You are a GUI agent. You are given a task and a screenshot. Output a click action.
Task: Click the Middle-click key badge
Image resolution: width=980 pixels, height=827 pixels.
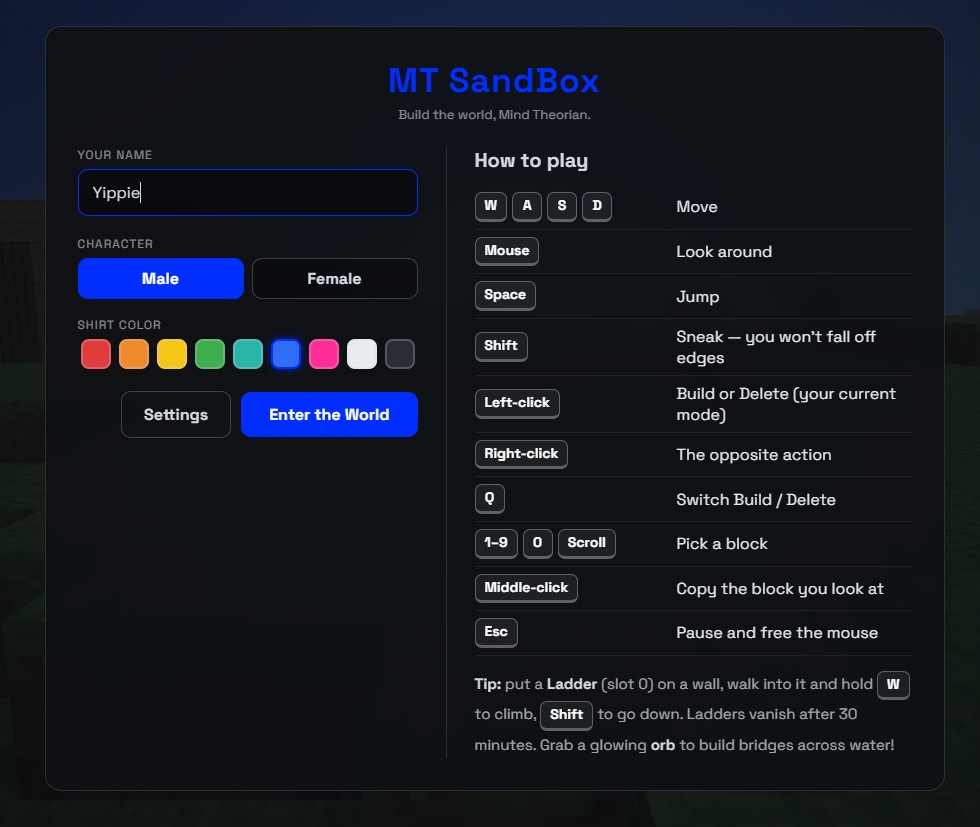tap(526, 588)
